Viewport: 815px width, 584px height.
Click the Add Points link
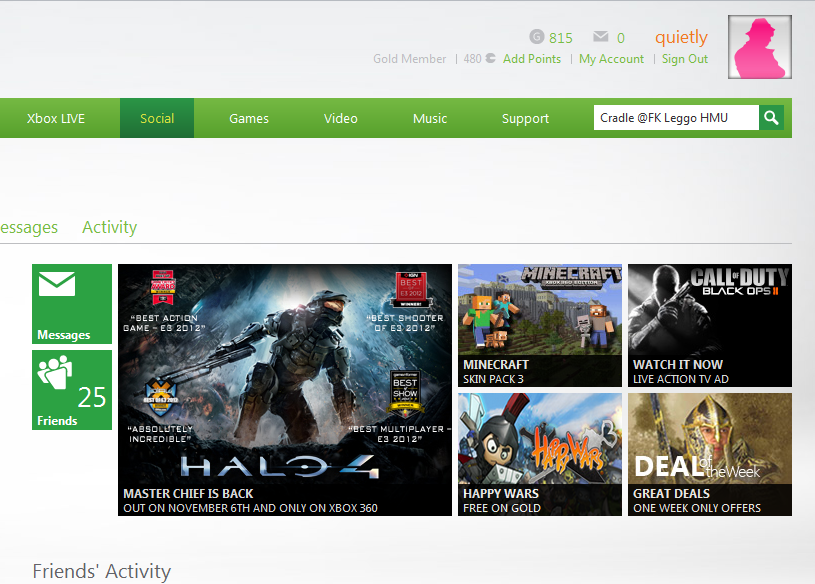pyautogui.click(x=532, y=59)
